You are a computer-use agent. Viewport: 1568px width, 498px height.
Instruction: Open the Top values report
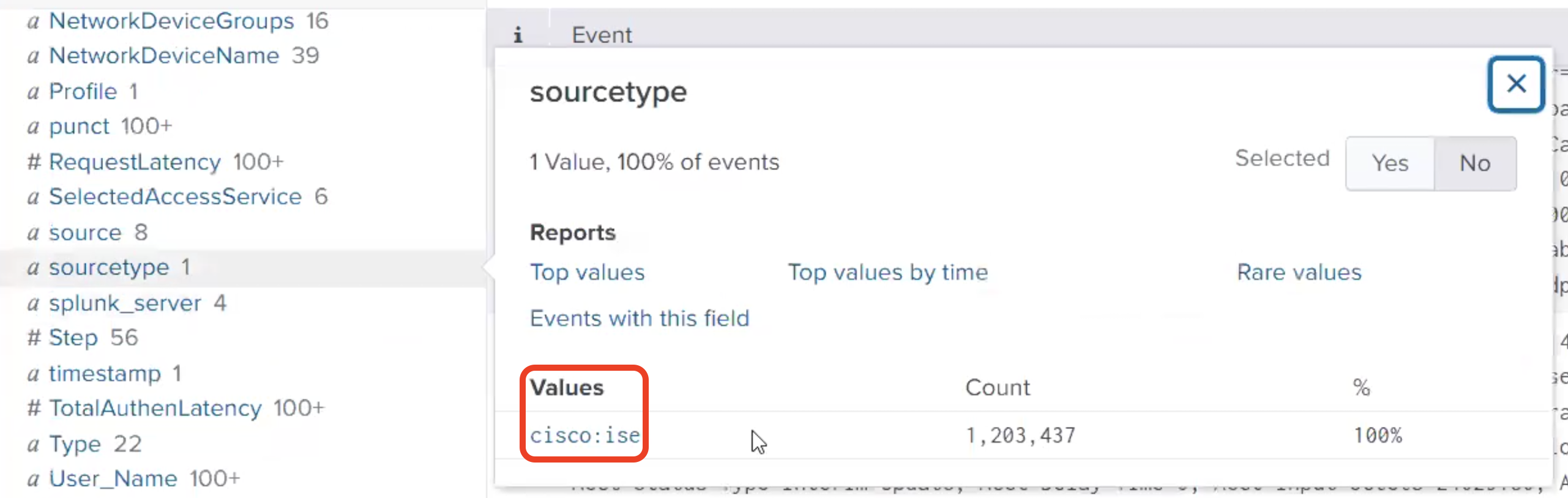coord(587,272)
